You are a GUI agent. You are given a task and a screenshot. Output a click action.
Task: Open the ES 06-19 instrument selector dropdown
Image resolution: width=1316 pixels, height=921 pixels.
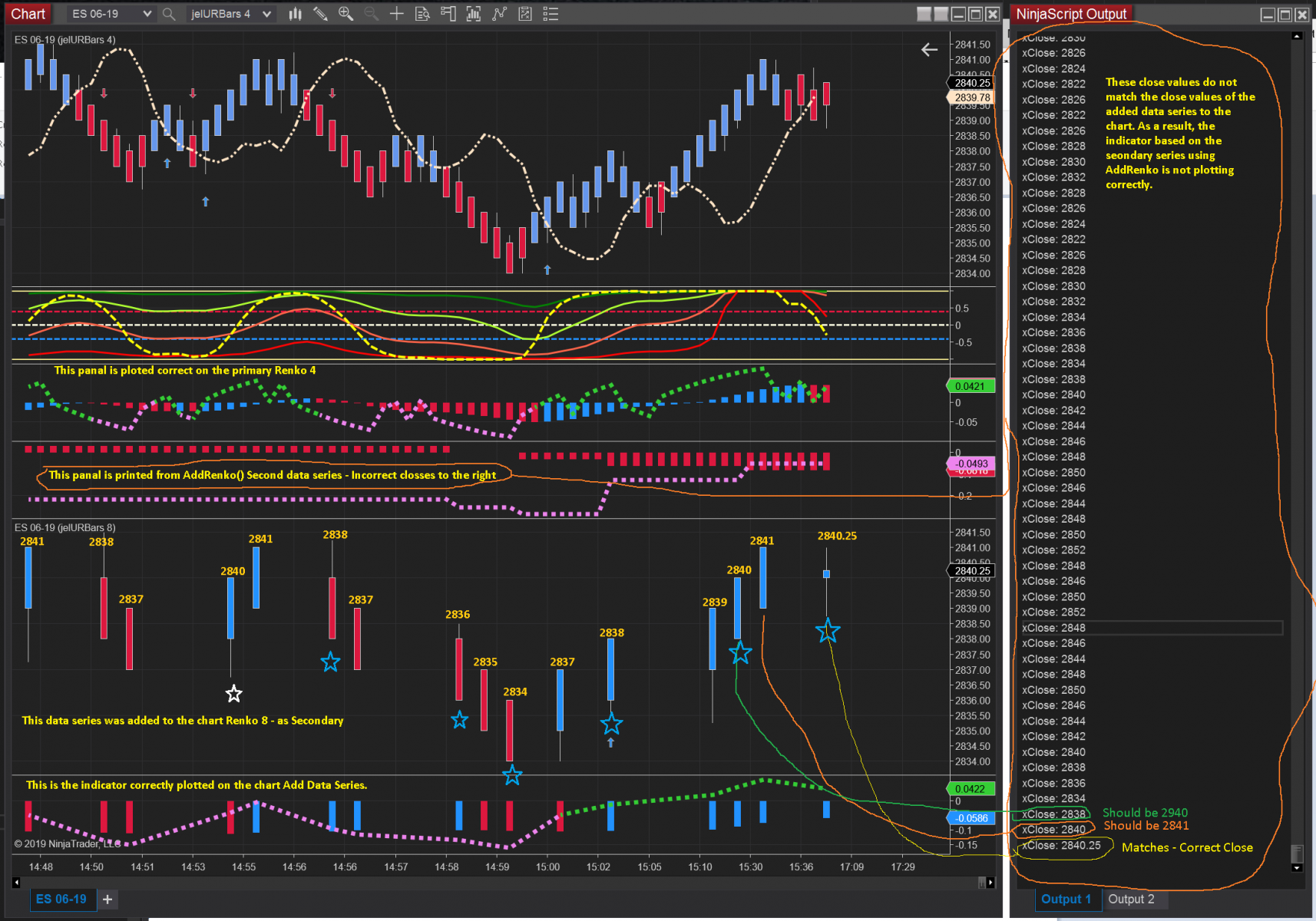[x=111, y=14]
